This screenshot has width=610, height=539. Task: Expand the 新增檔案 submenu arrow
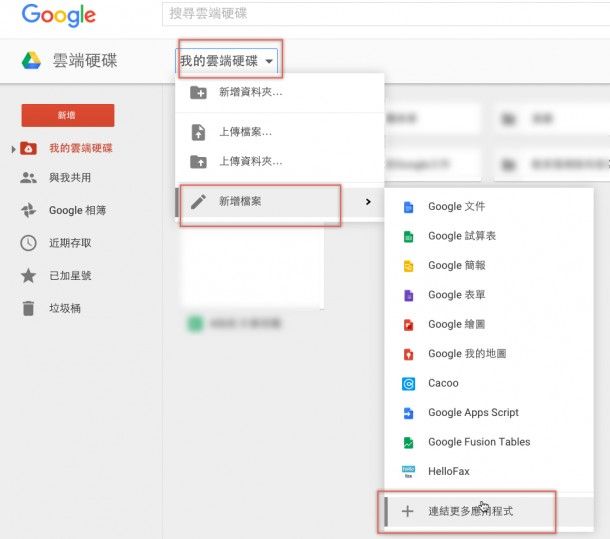point(368,202)
